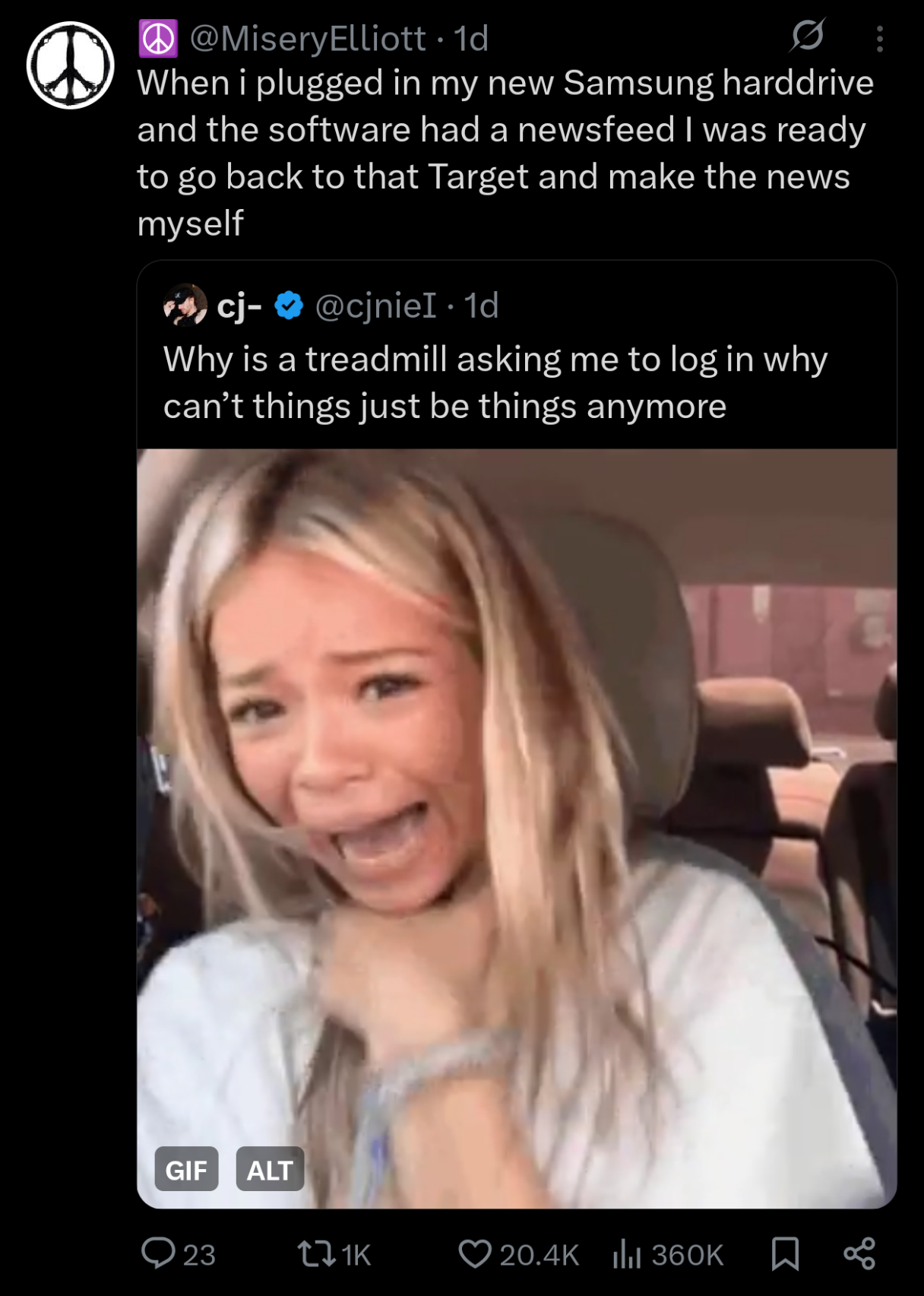The width and height of the screenshot is (924, 1296).
Task: Bookmark this post
Action: point(785,1253)
